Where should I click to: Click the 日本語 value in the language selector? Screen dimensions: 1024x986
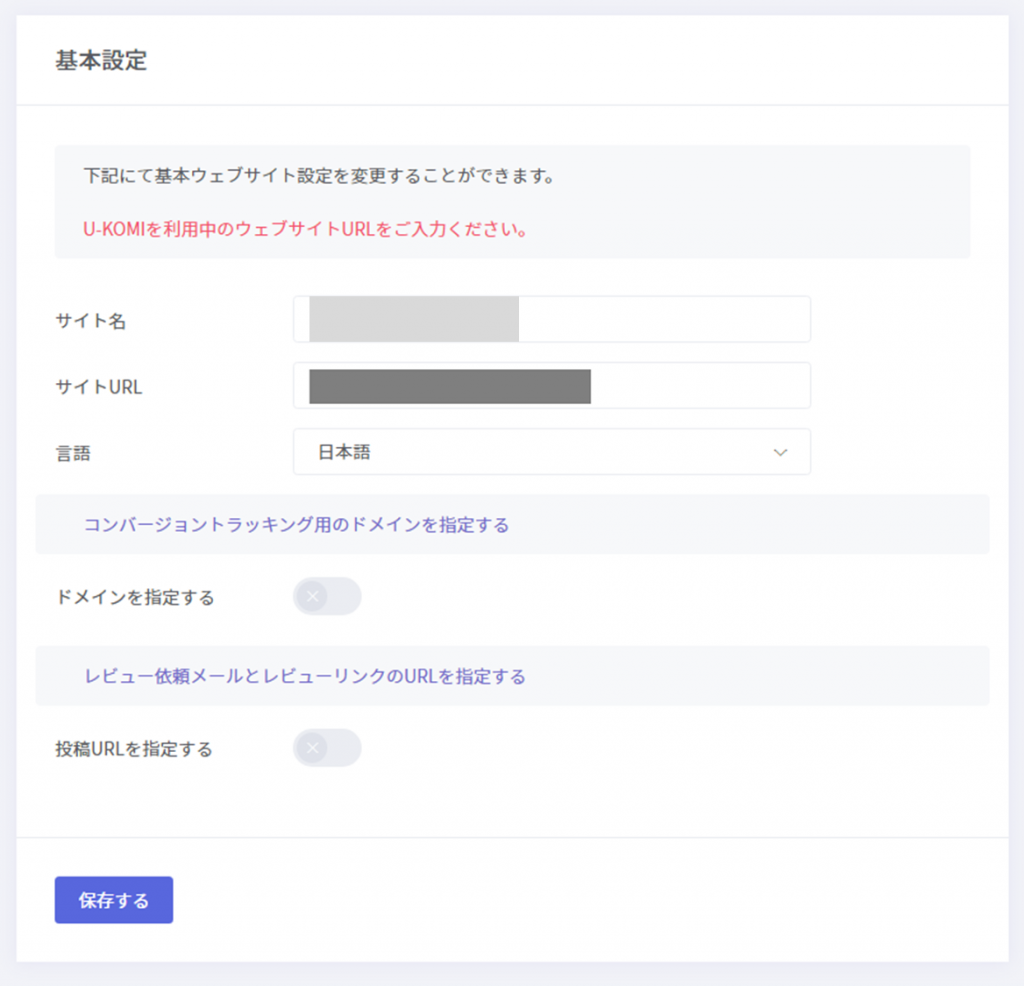coord(345,453)
